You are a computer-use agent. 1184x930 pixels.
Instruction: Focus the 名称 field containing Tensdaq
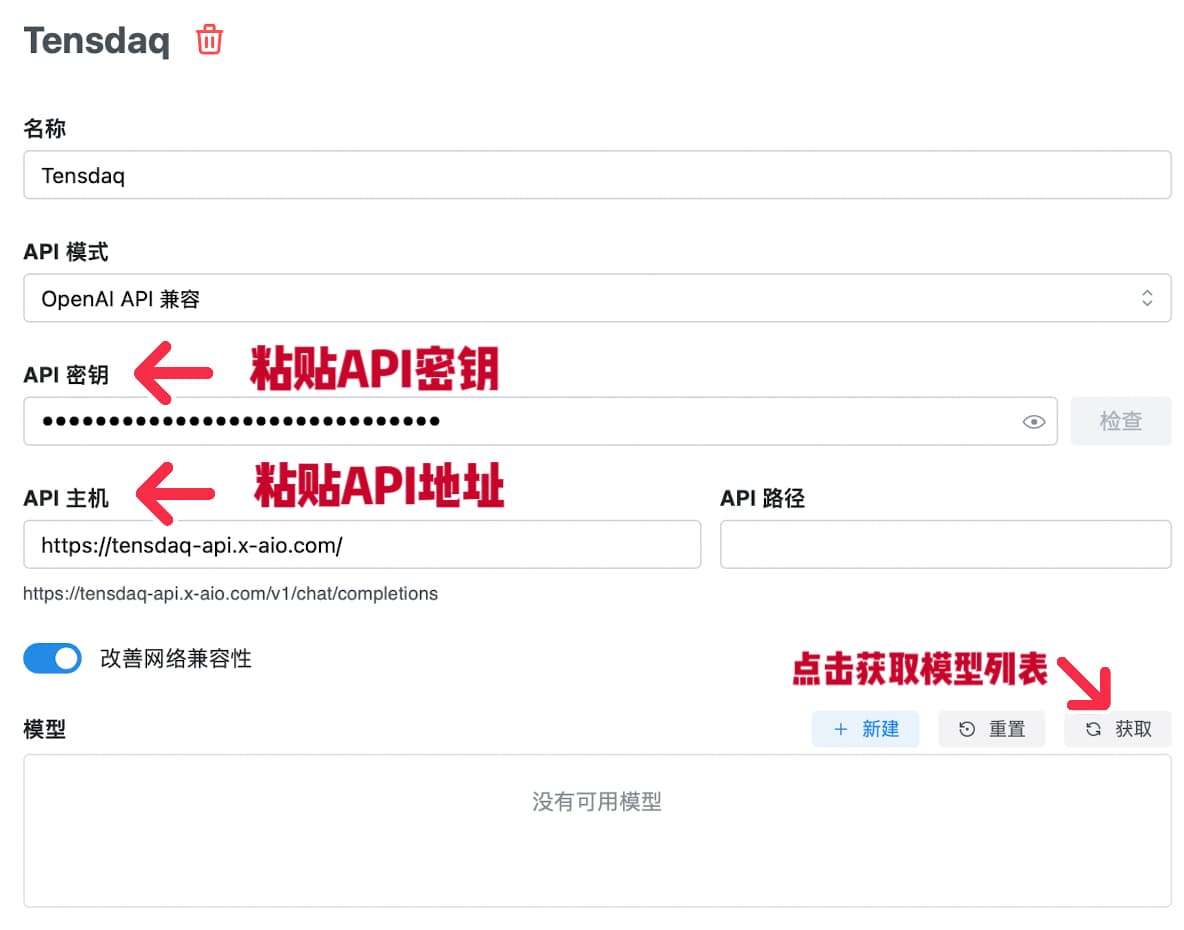596,175
